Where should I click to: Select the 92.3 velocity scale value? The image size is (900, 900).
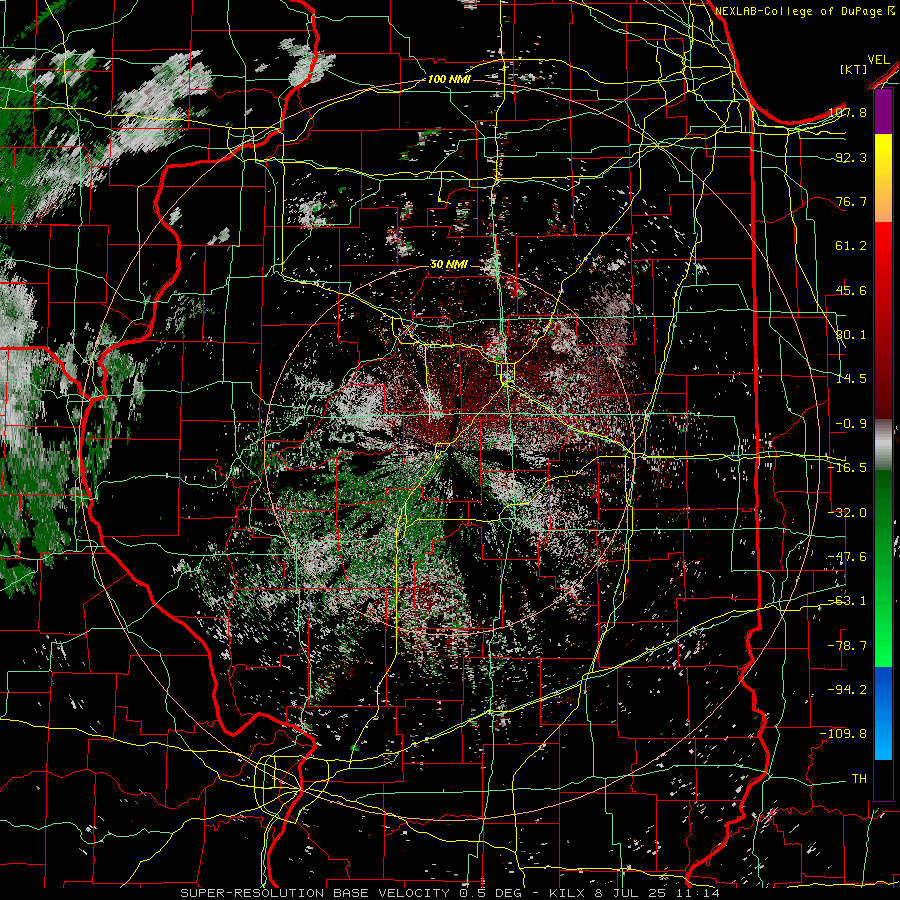tap(852, 157)
